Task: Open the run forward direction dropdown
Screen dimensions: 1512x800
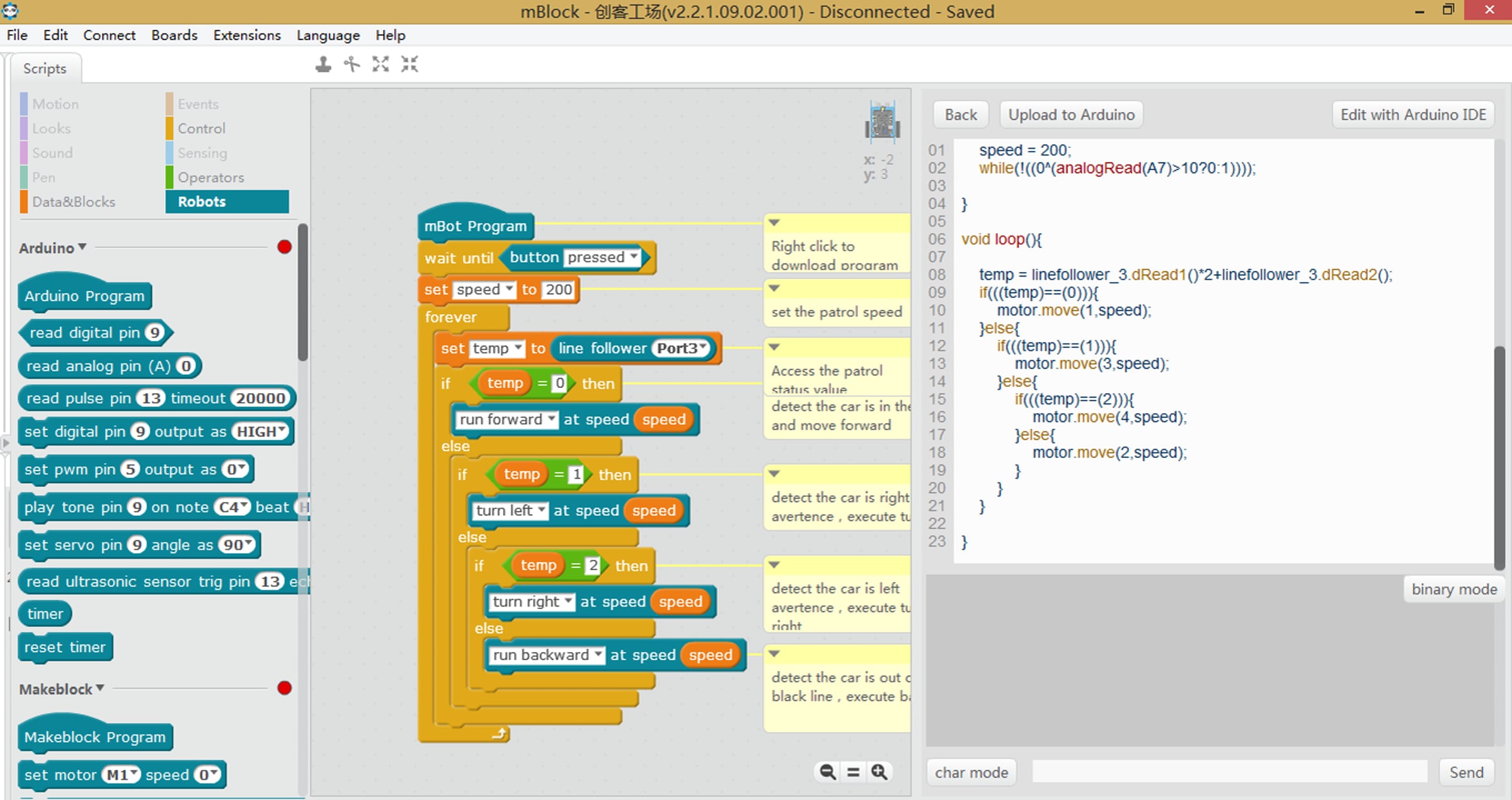Action: 551,419
